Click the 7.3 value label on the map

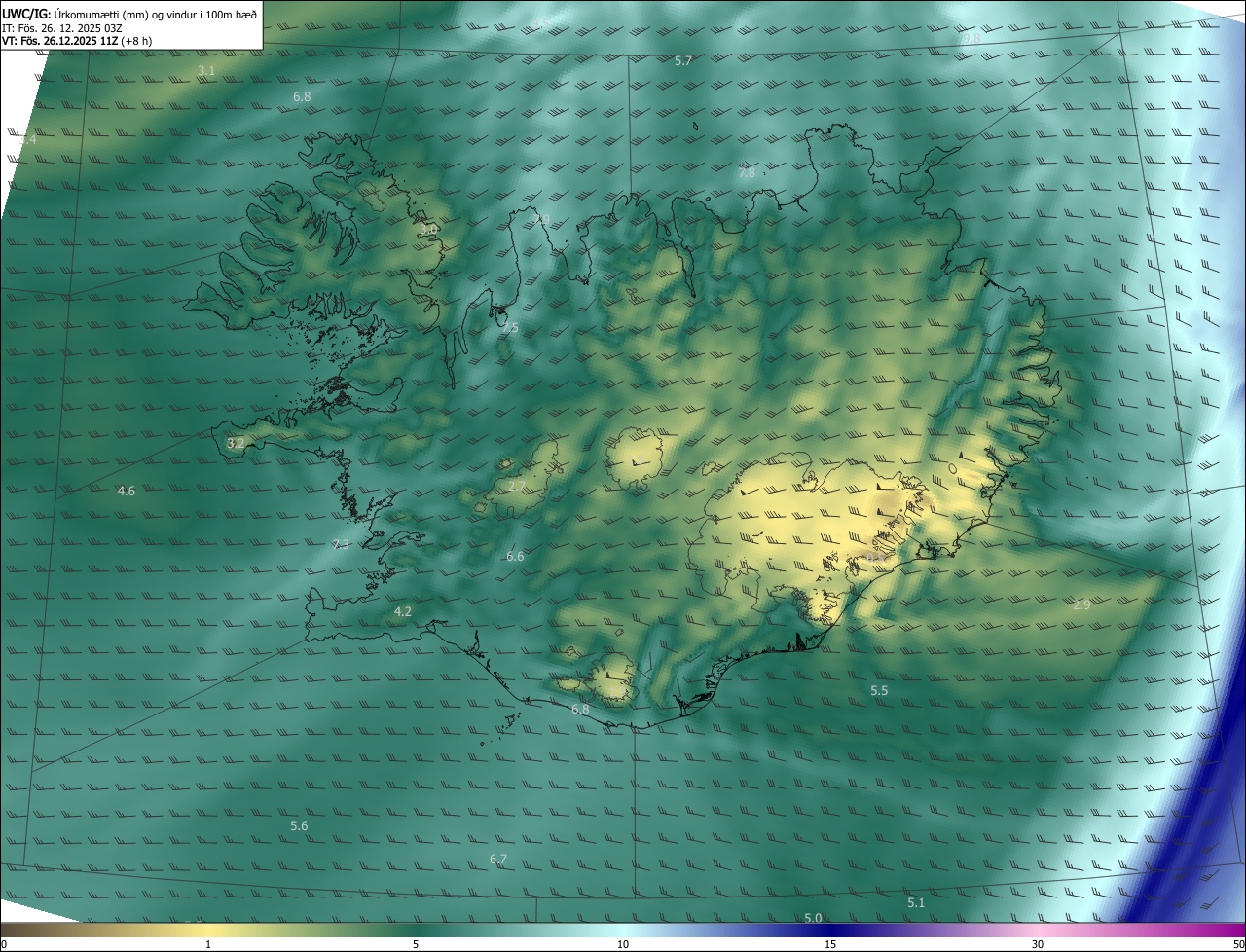[341, 545]
